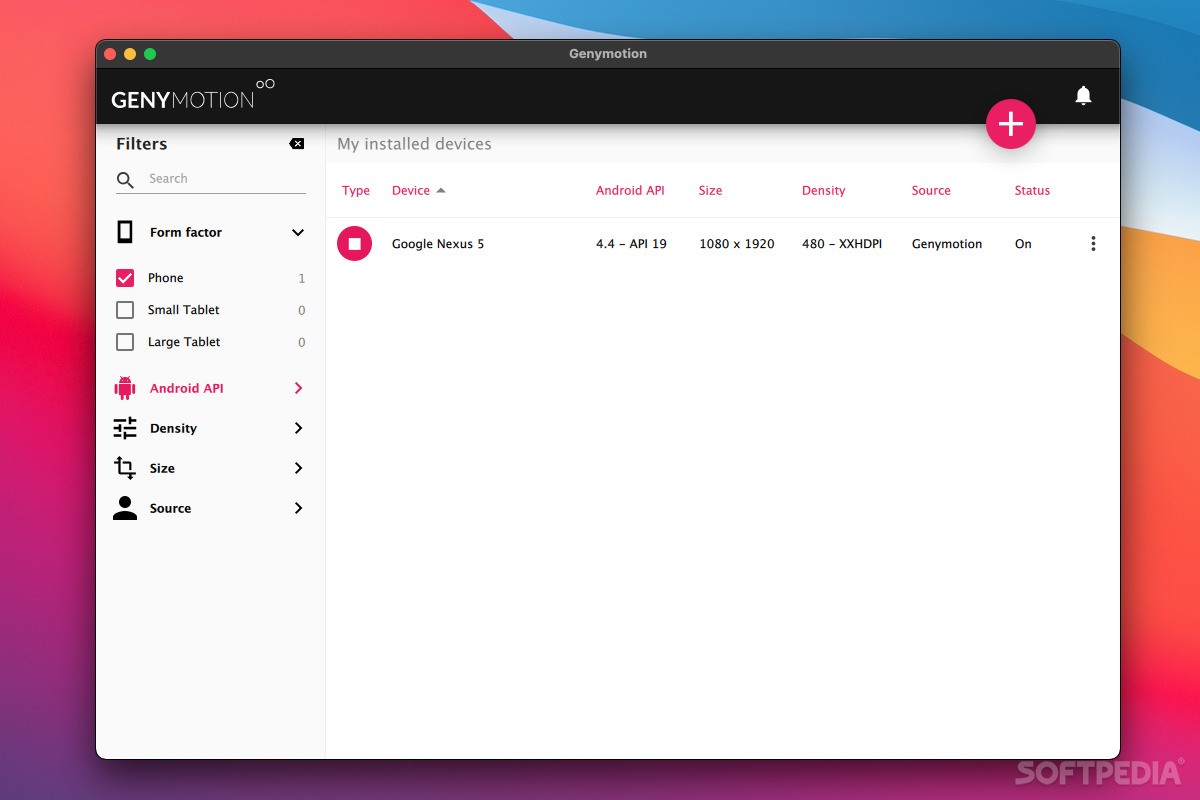The height and width of the screenshot is (800, 1200).
Task: Click the search magnifier icon
Action: [125, 180]
